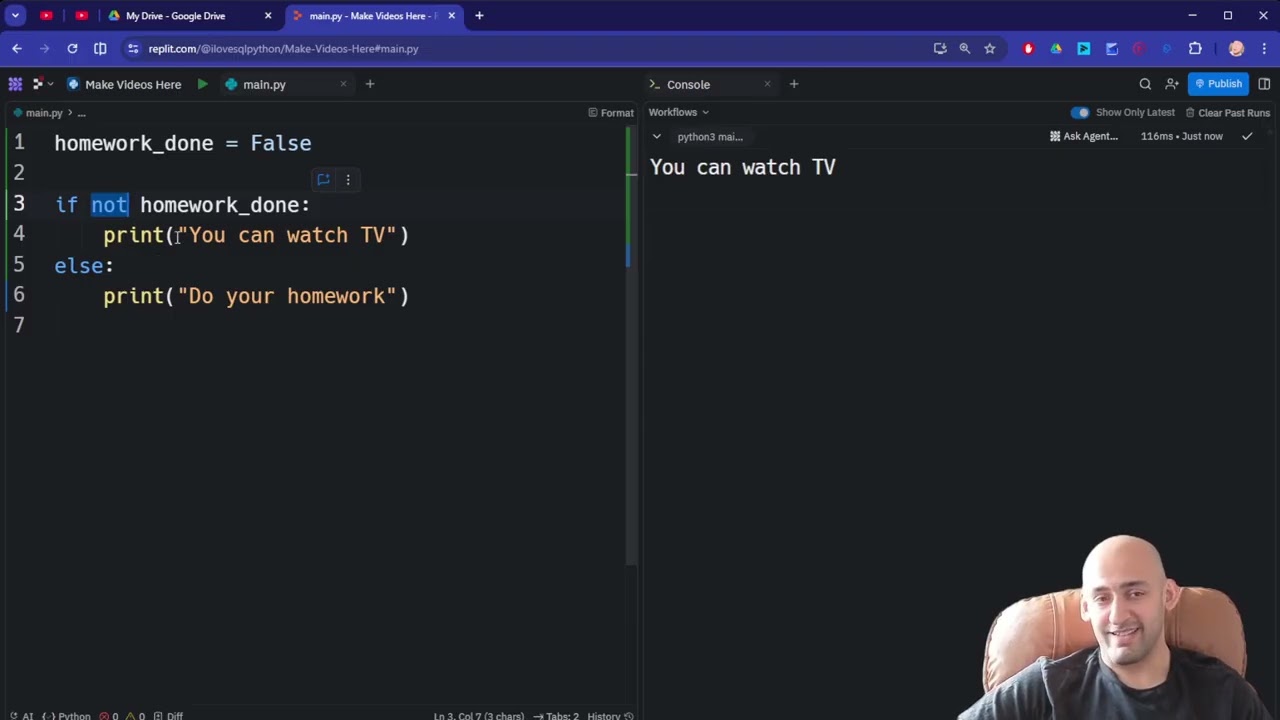This screenshot has width=1280, height=720.
Task: Click the Ln 3, Col 7 cursor position indicator
Action: [479, 716]
